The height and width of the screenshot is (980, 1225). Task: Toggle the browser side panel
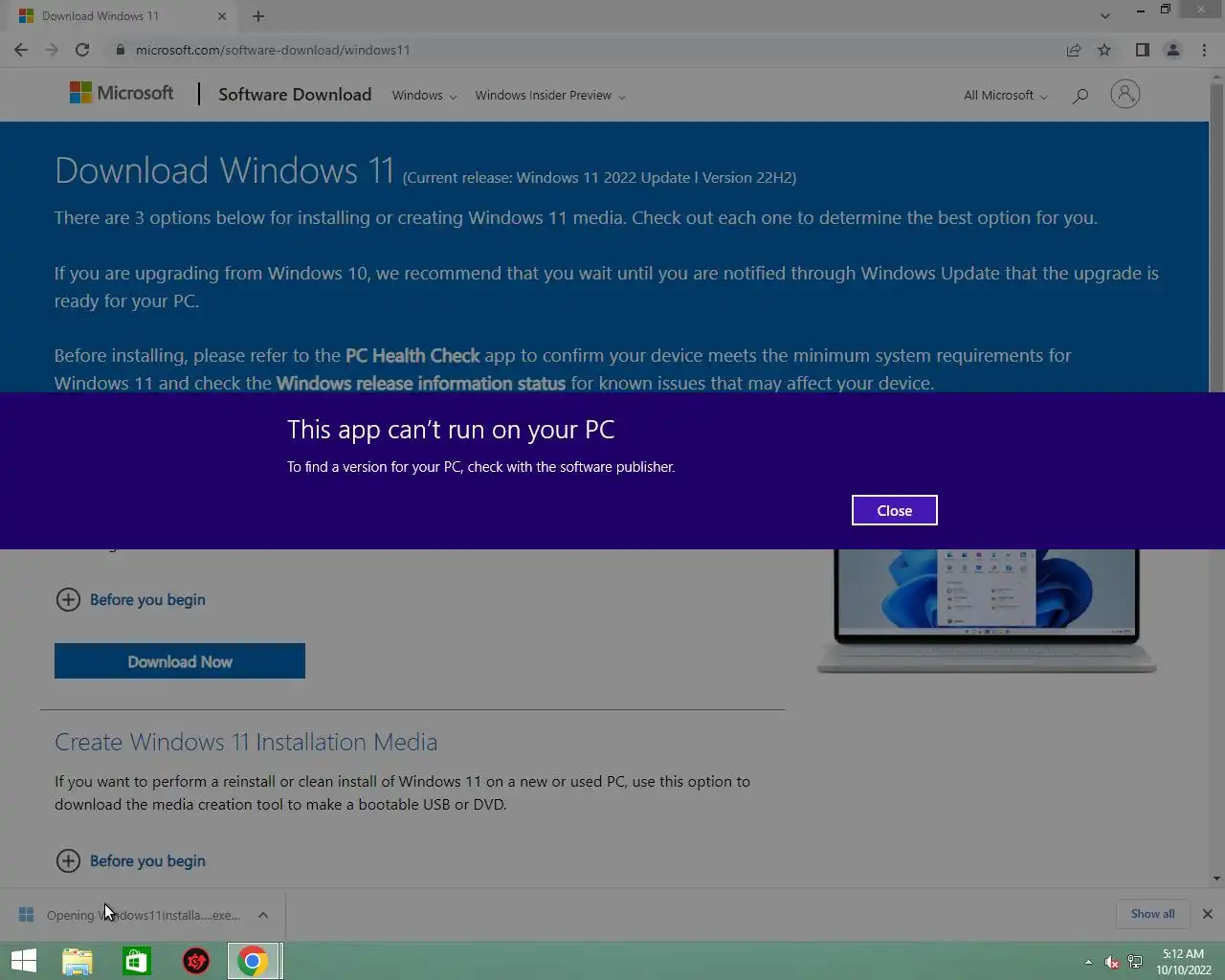1142,50
